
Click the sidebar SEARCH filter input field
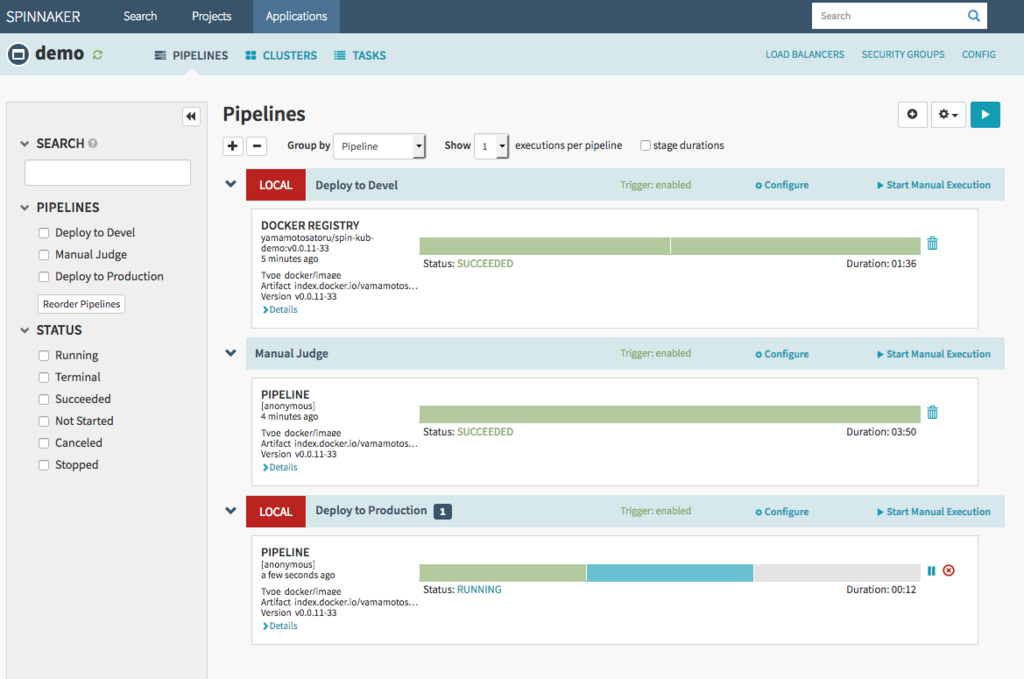coord(108,173)
